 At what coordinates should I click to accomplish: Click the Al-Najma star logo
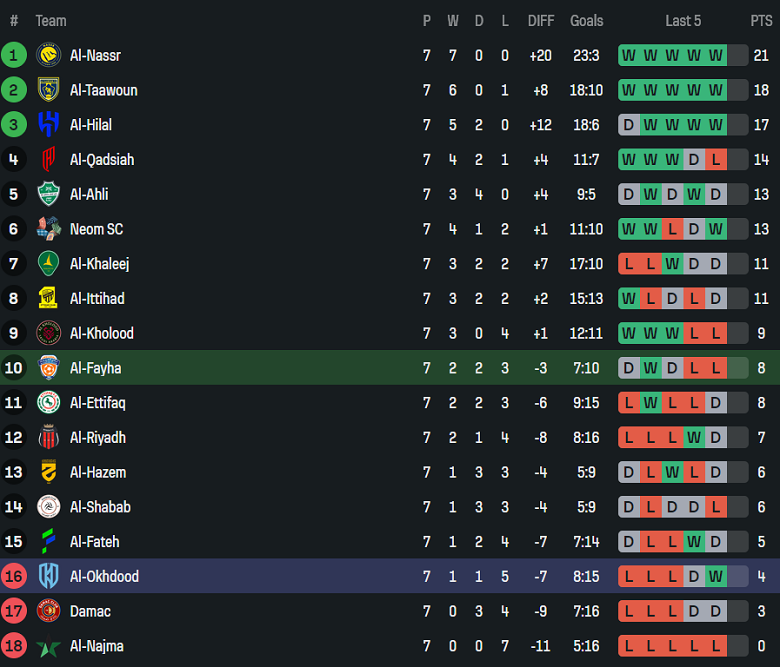tap(48, 646)
